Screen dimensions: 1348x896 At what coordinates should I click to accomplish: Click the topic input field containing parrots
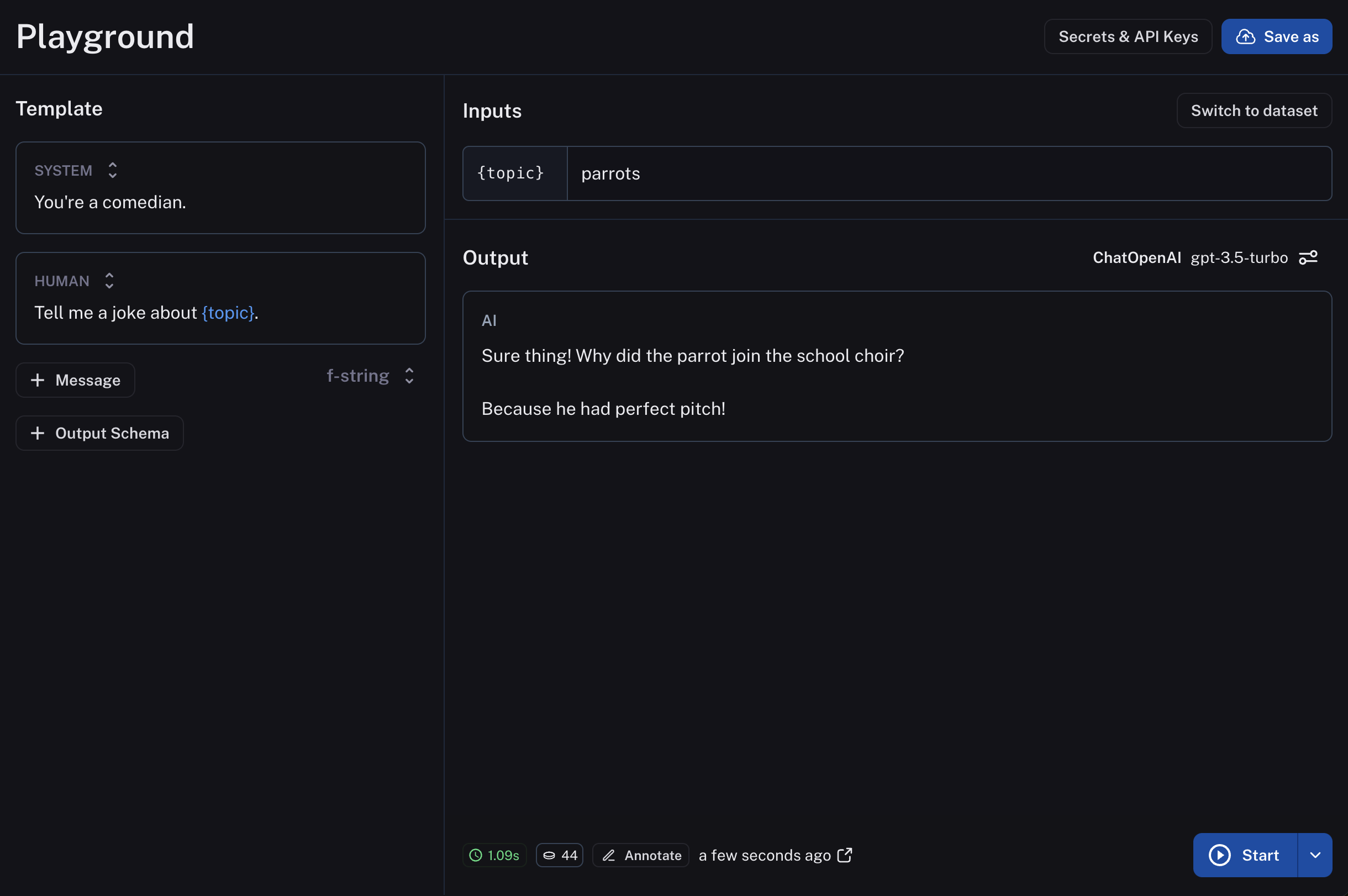(x=949, y=173)
